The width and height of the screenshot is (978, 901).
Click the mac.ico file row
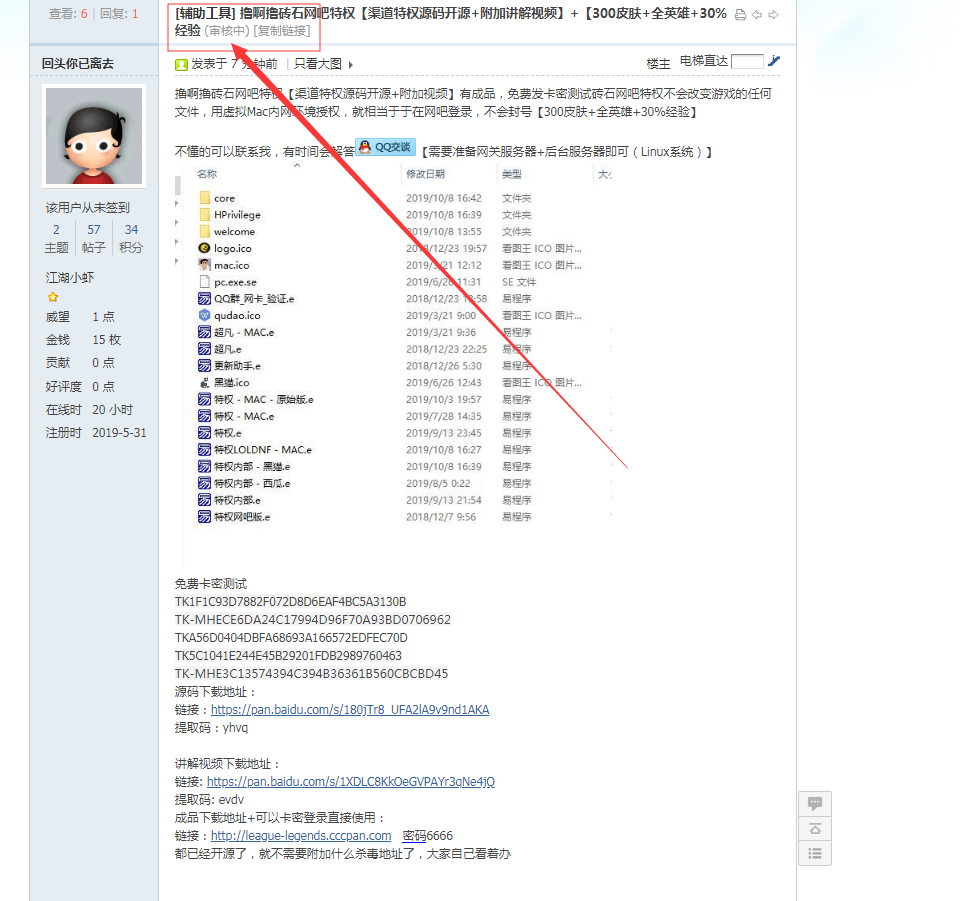[390, 266]
